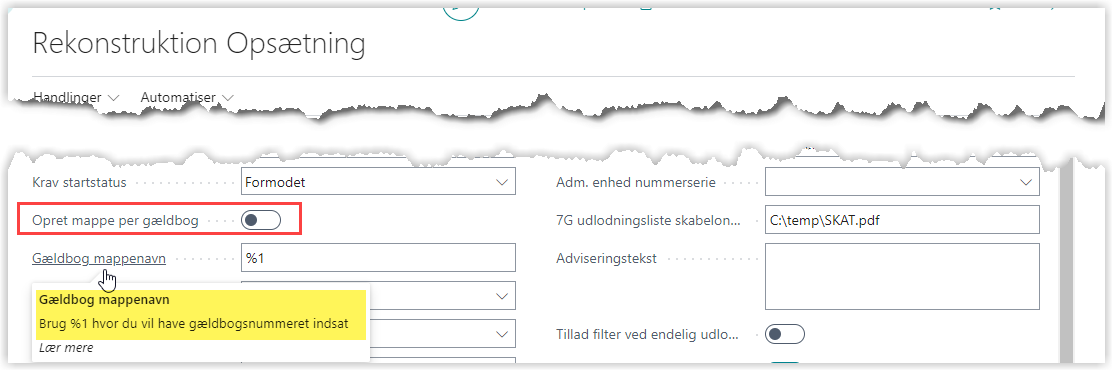Click the circular icon above page title
The image size is (1113, 371).
(461, 10)
